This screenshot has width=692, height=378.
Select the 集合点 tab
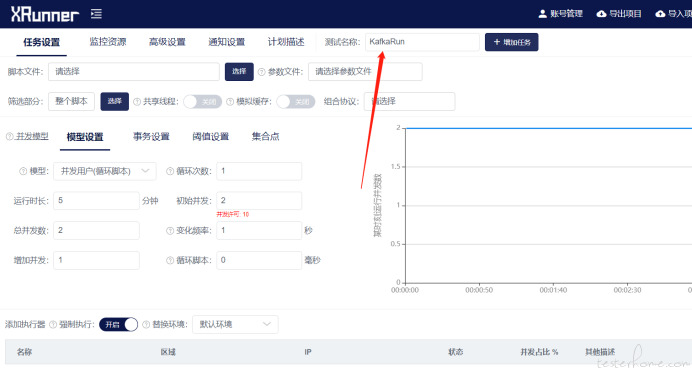pos(265,137)
